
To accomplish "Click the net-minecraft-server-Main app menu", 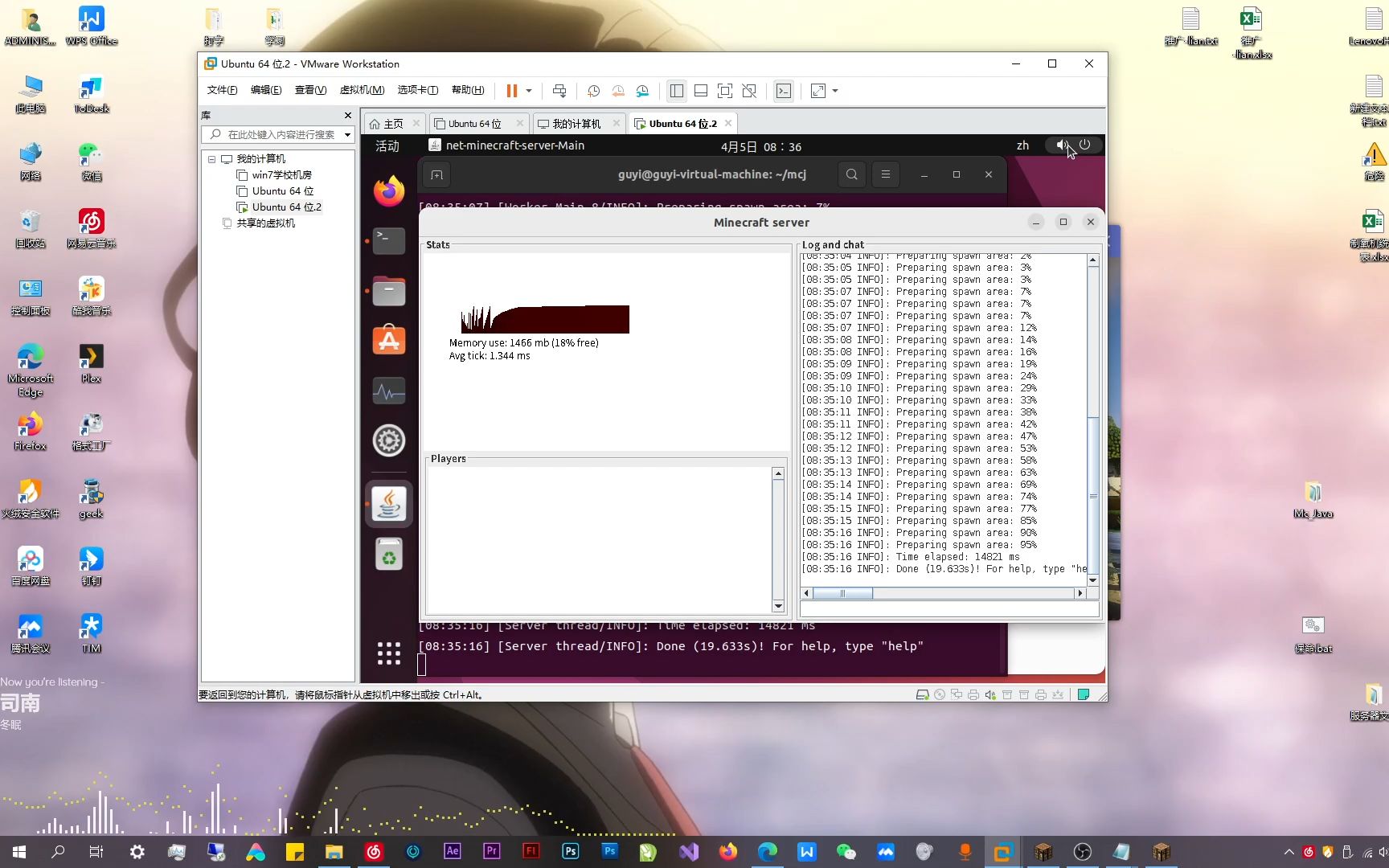I will click(x=506, y=145).
